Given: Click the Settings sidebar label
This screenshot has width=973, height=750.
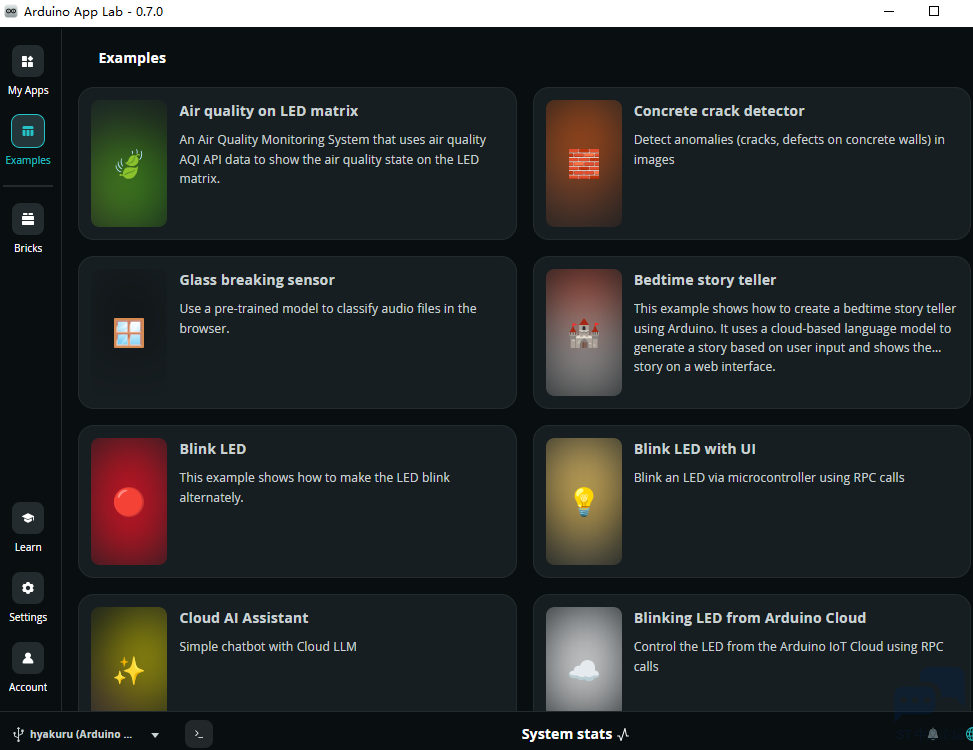Looking at the screenshot, I should click(28, 617).
